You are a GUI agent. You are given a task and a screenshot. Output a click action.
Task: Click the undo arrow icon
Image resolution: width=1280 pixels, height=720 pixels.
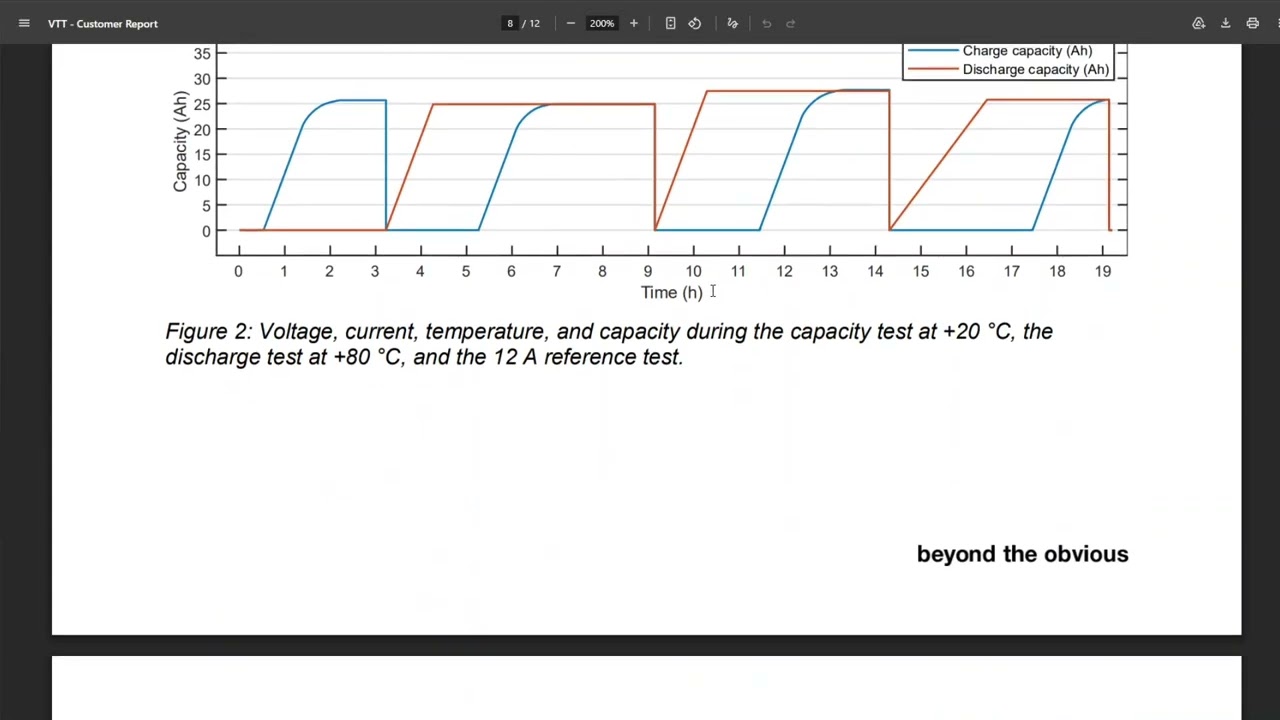767,23
